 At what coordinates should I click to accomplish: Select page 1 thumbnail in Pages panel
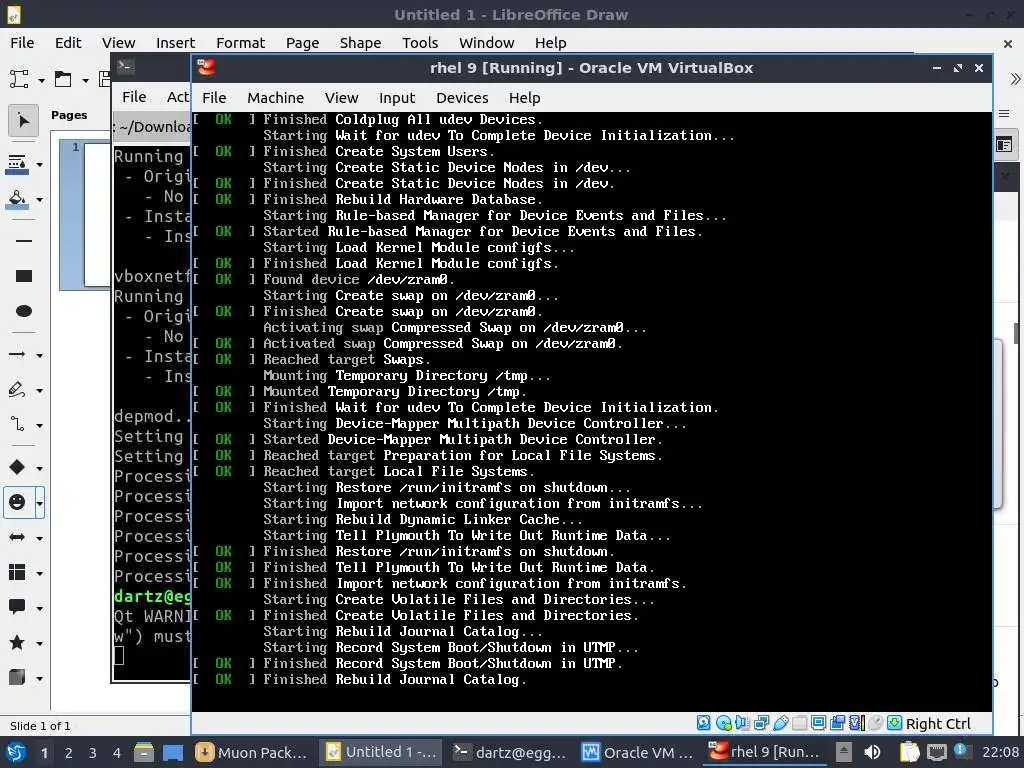pos(85,215)
